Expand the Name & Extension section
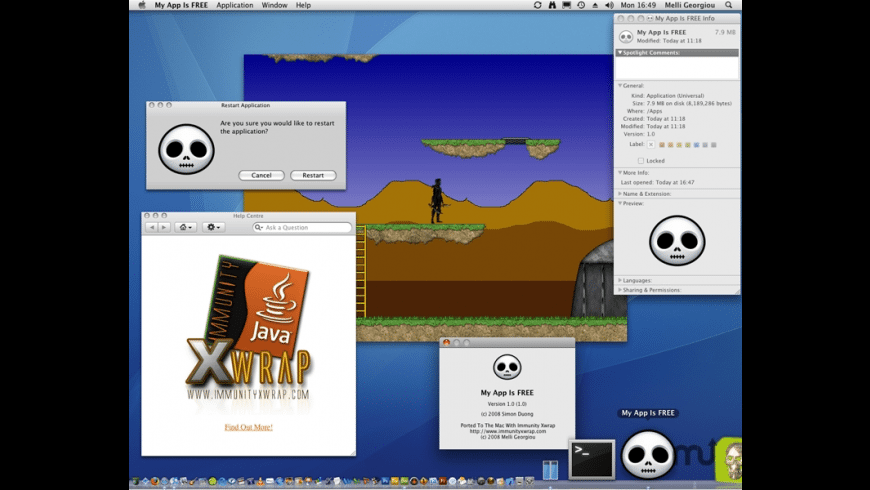The image size is (870, 490). [x=620, y=194]
